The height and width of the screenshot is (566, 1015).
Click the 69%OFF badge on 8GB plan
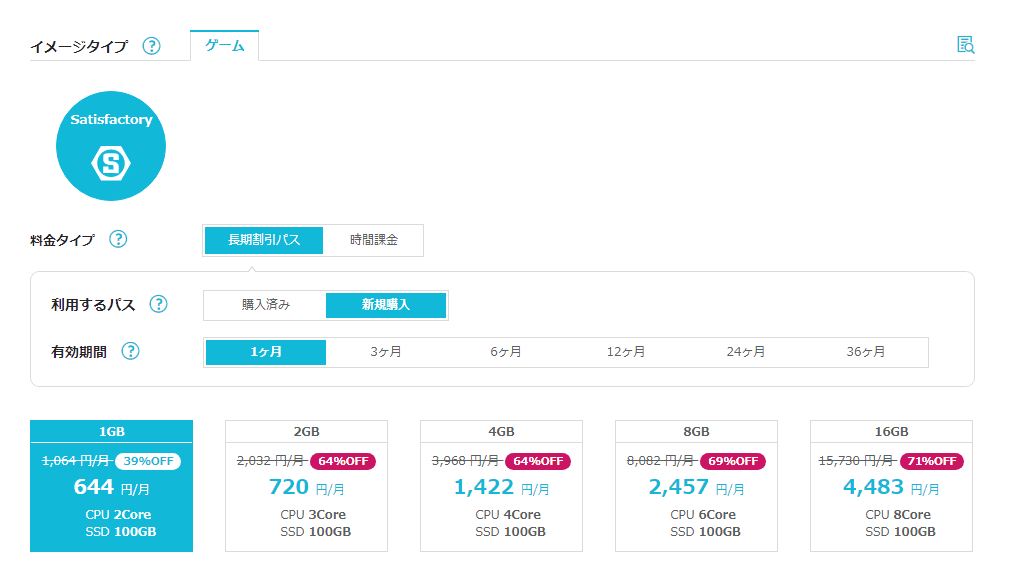coord(733,461)
